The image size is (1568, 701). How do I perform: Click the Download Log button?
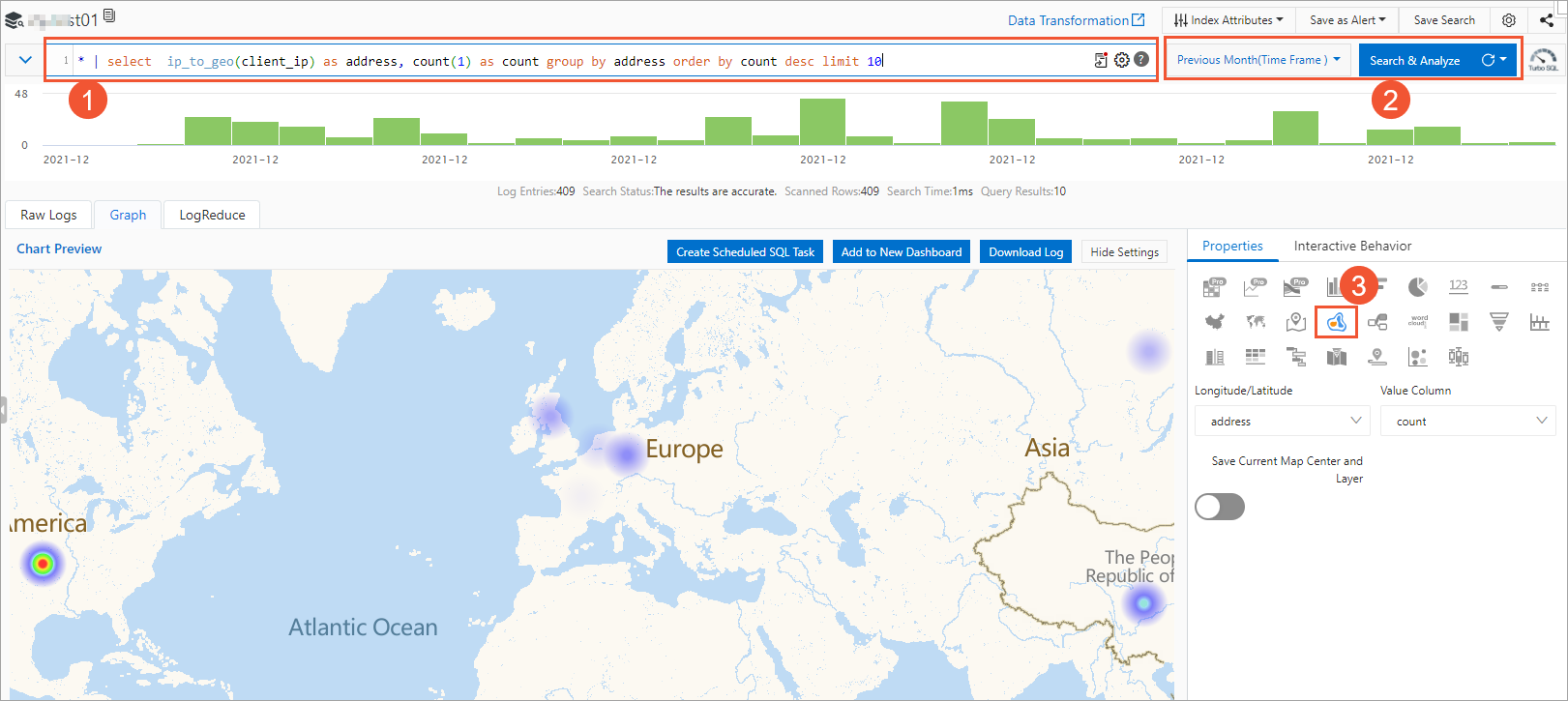point(1025,251)
